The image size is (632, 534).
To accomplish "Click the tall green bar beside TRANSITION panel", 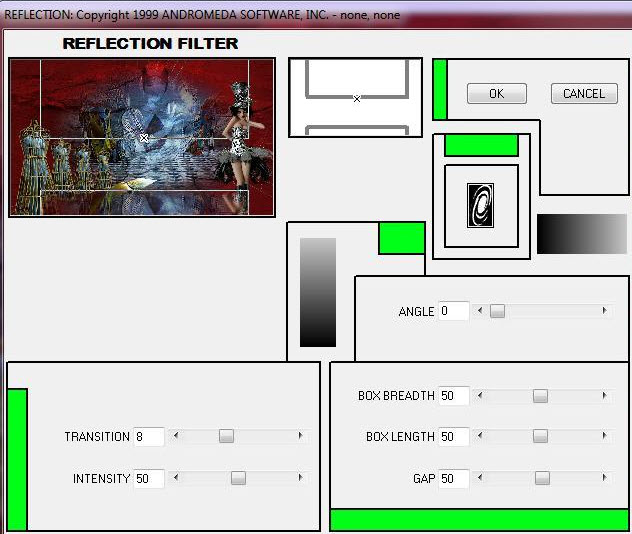I will coord(17,460).
